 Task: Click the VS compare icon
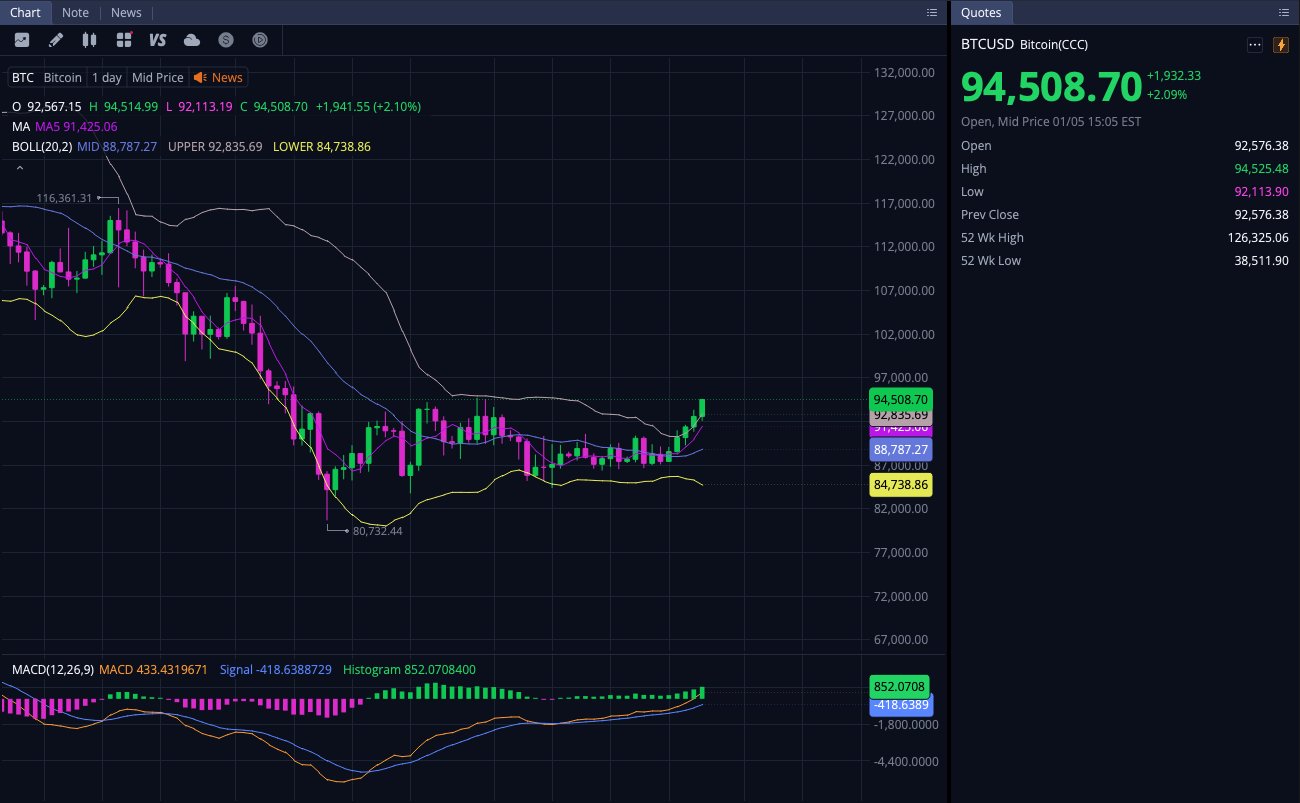coord(157,40)
